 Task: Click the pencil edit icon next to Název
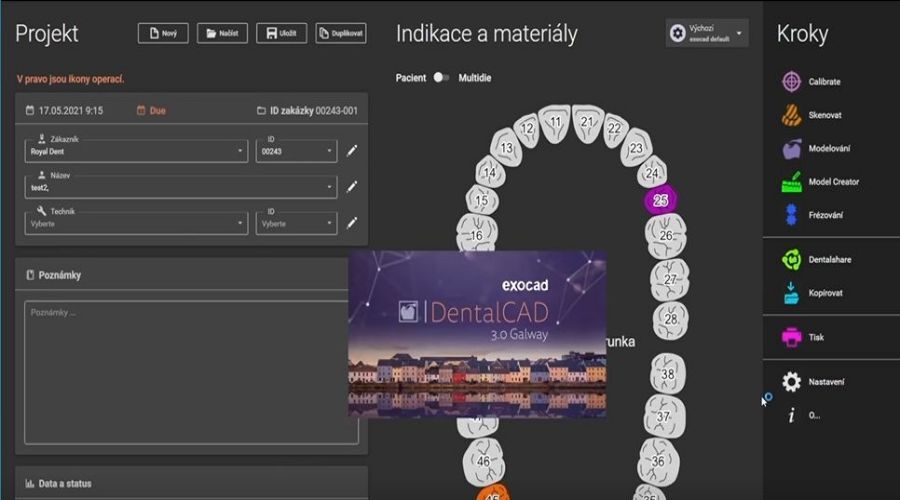coord(352,187)
